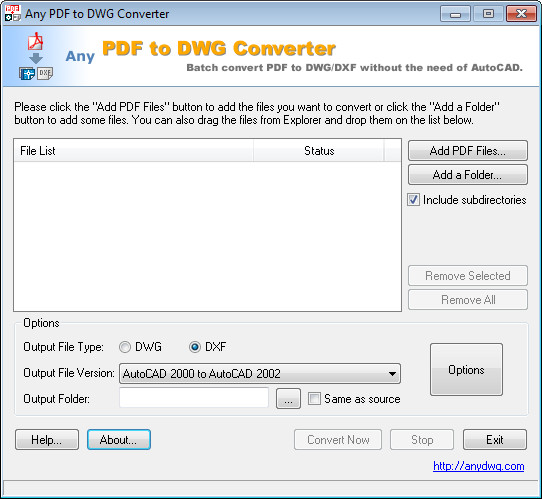Image resolution: width=542 pixels, height=499 pixels.
Task: Minimize the converter window
Action: [455, 14]
